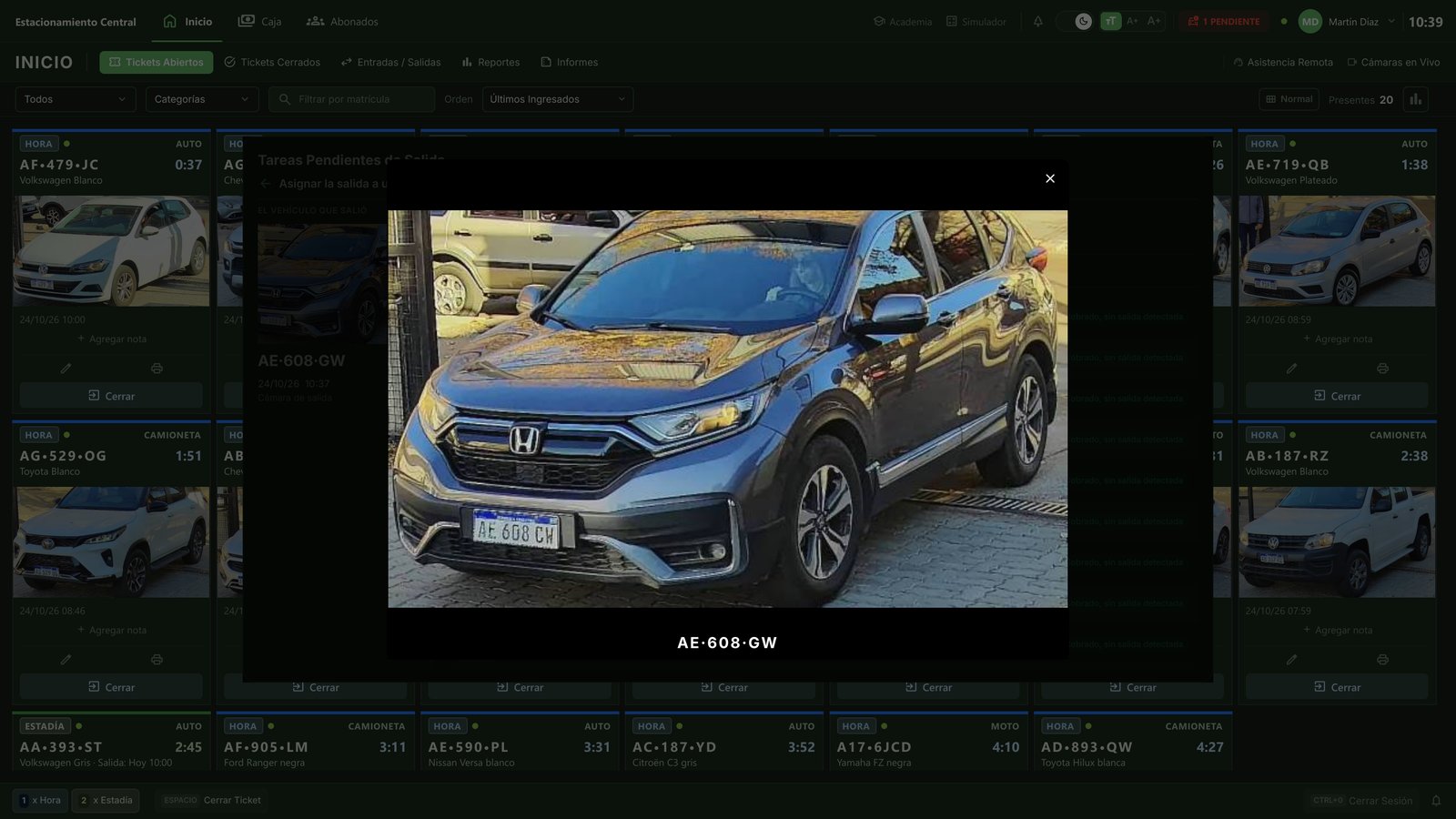
Task: Close ticket AB·187·RZ with Cerrar
Action: click(x=1337, y=687)
